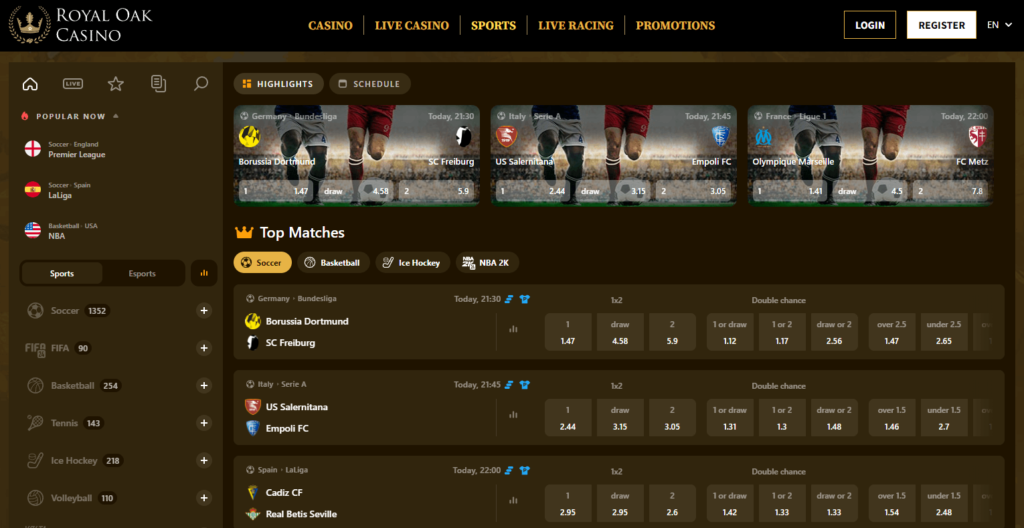Open statistics icon for US Salernitana match
Screen dimensions: 1024x528
click(x=513, y=415)
